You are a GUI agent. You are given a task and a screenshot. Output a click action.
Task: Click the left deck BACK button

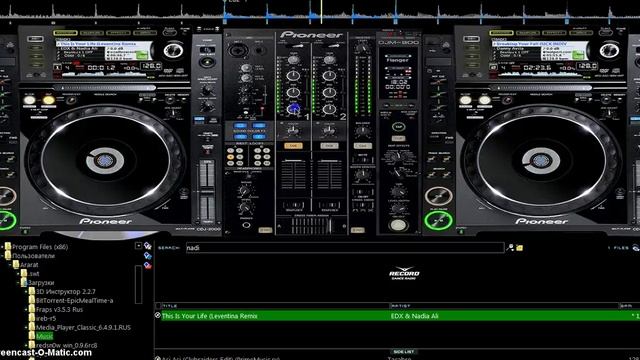[170, 32]
